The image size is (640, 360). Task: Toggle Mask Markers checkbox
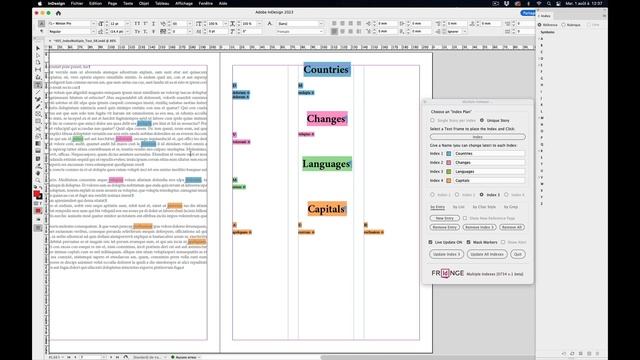(x=469, y=242)
